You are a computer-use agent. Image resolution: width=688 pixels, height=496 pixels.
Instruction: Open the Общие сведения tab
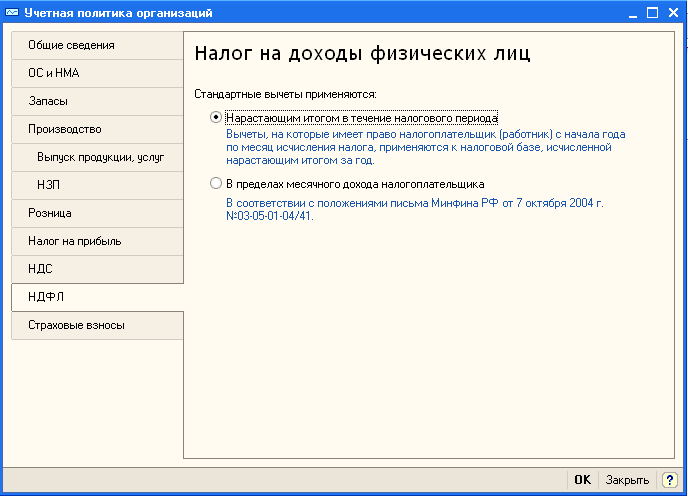coord(97,46)
